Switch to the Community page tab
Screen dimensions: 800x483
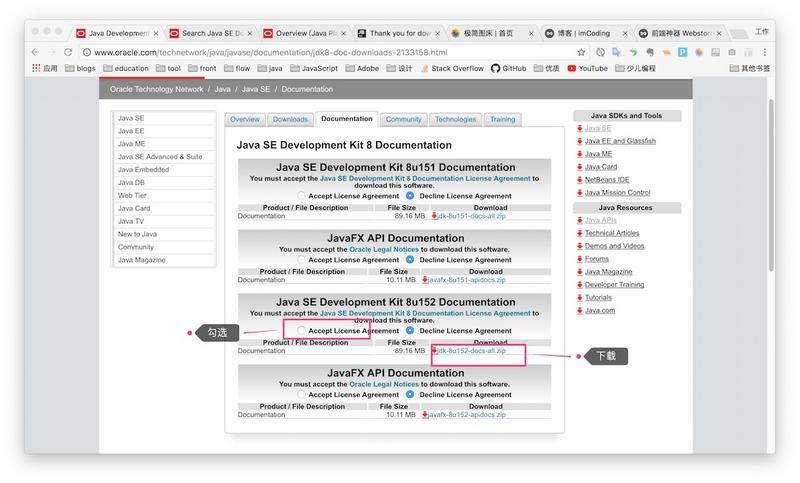click(404, 119)
